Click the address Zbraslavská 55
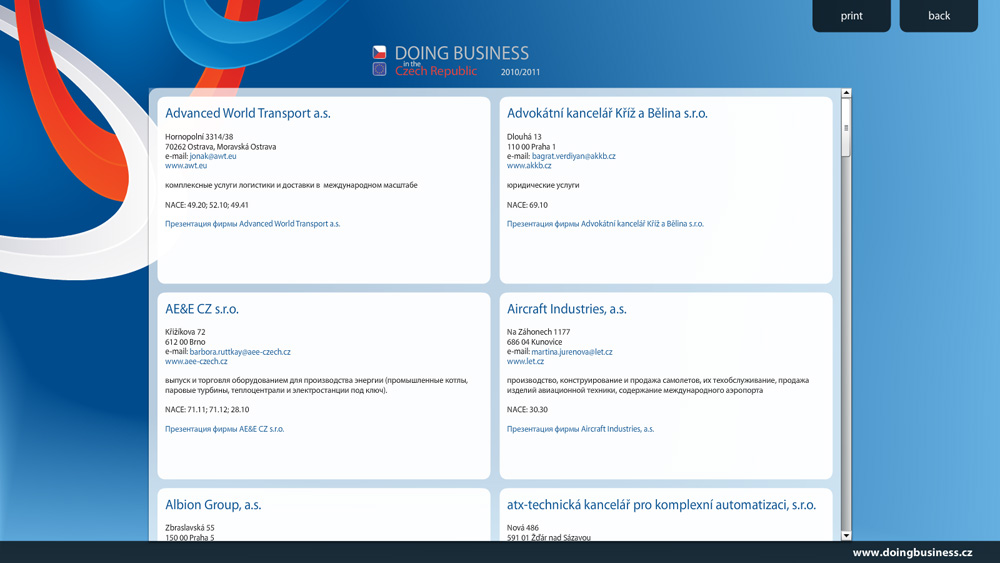1000x563 pixels. [189, 528]
